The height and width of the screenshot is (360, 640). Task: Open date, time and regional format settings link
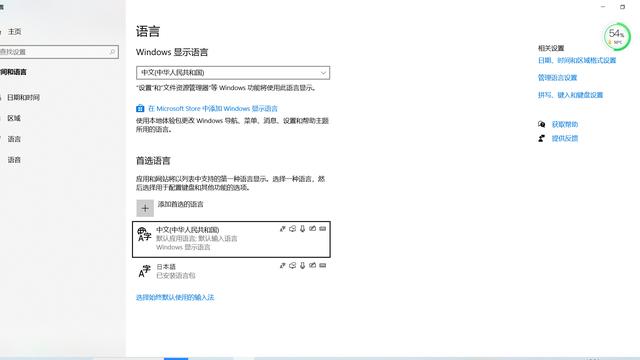pos(577,60)
